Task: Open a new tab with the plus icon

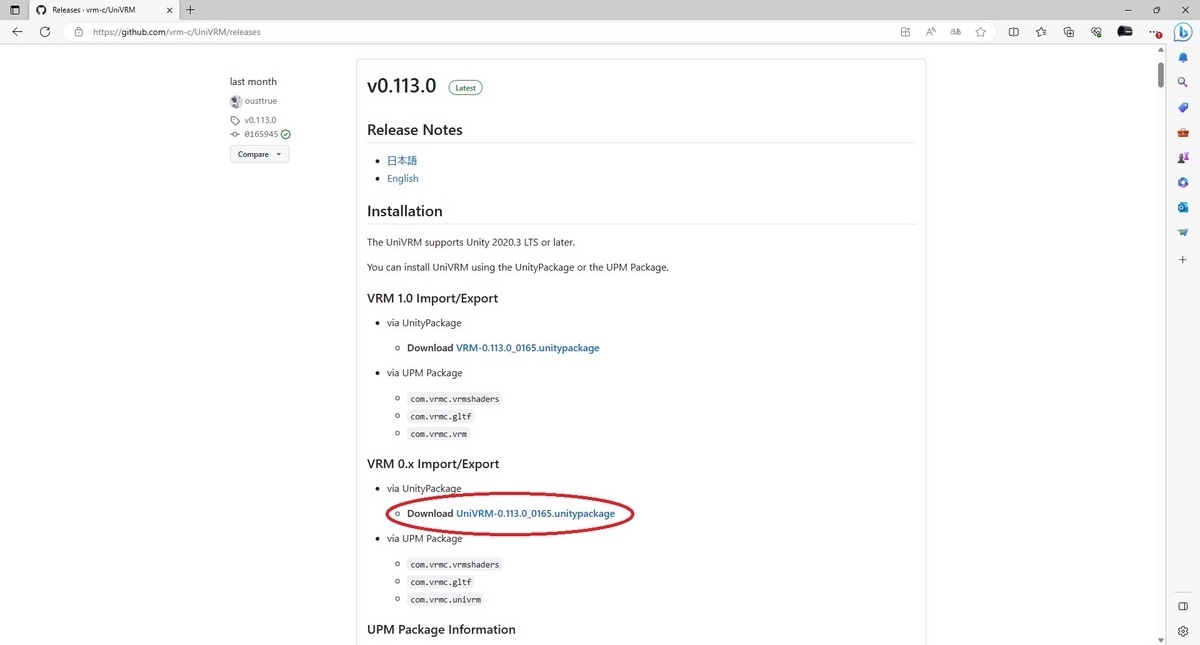Action: (190, 10)
